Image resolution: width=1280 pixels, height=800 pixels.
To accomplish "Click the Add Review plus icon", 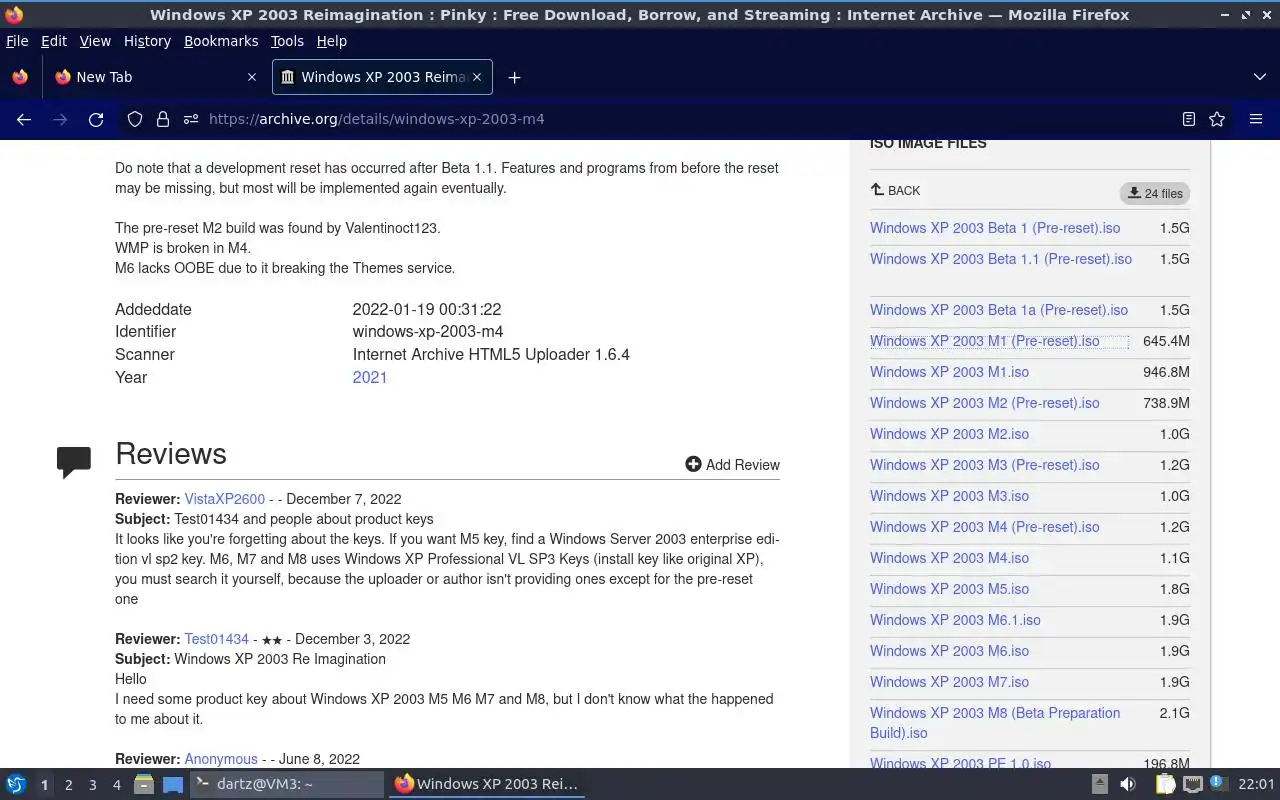I will coord(693,464).
